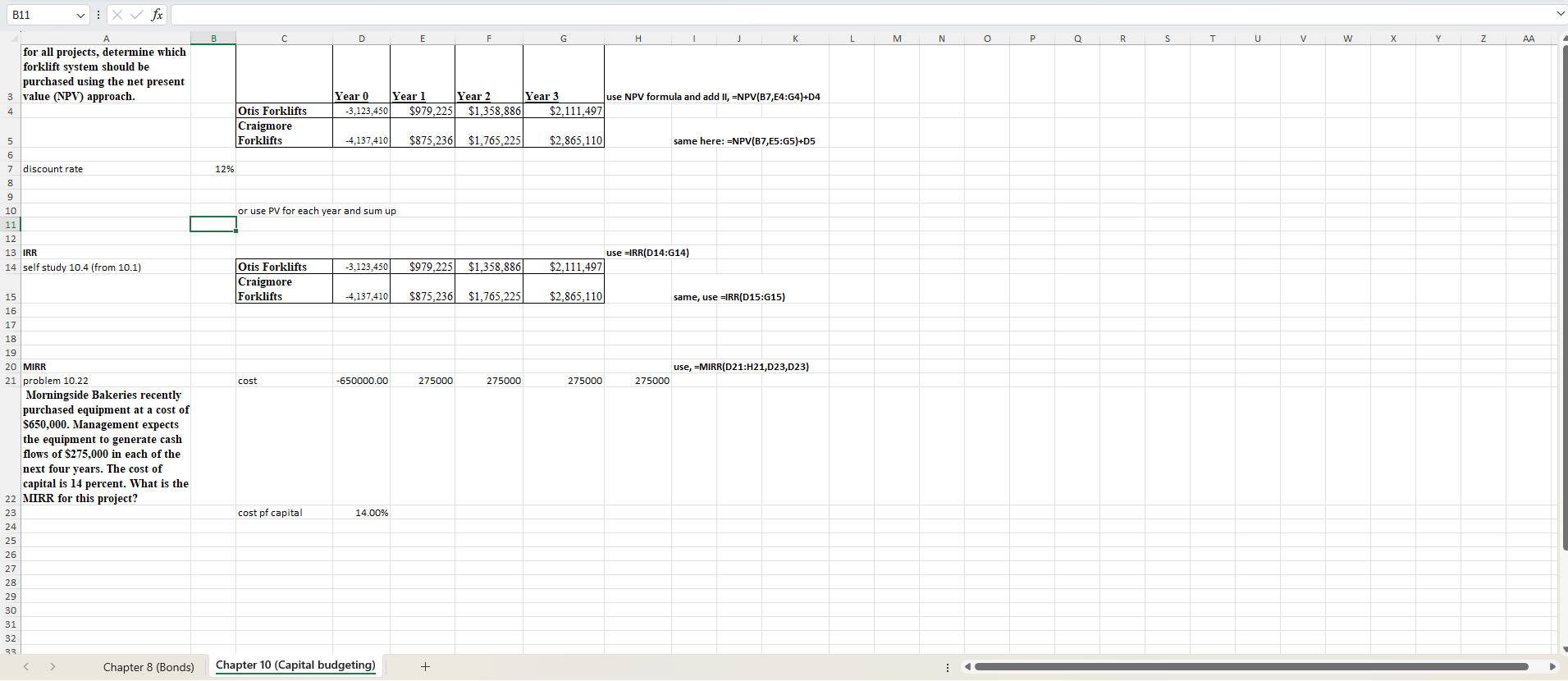Select column H header
The image size is (1568, 681).
click(x=638, y=39)
